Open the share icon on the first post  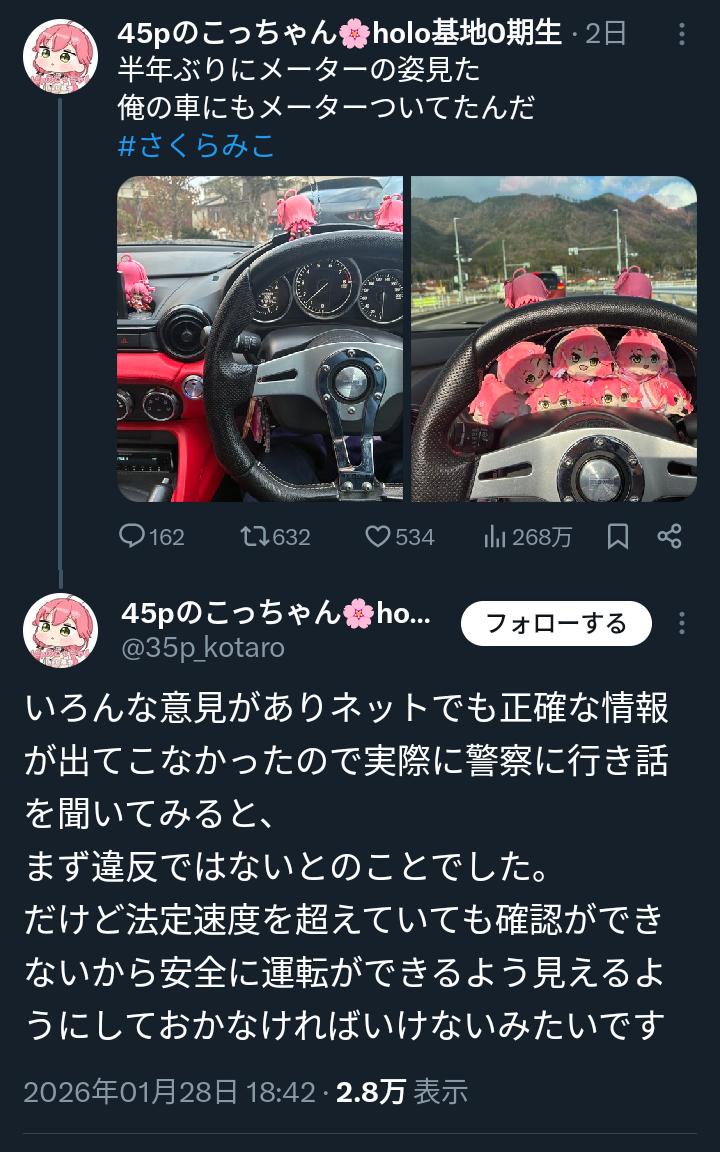tap(669, 536)
